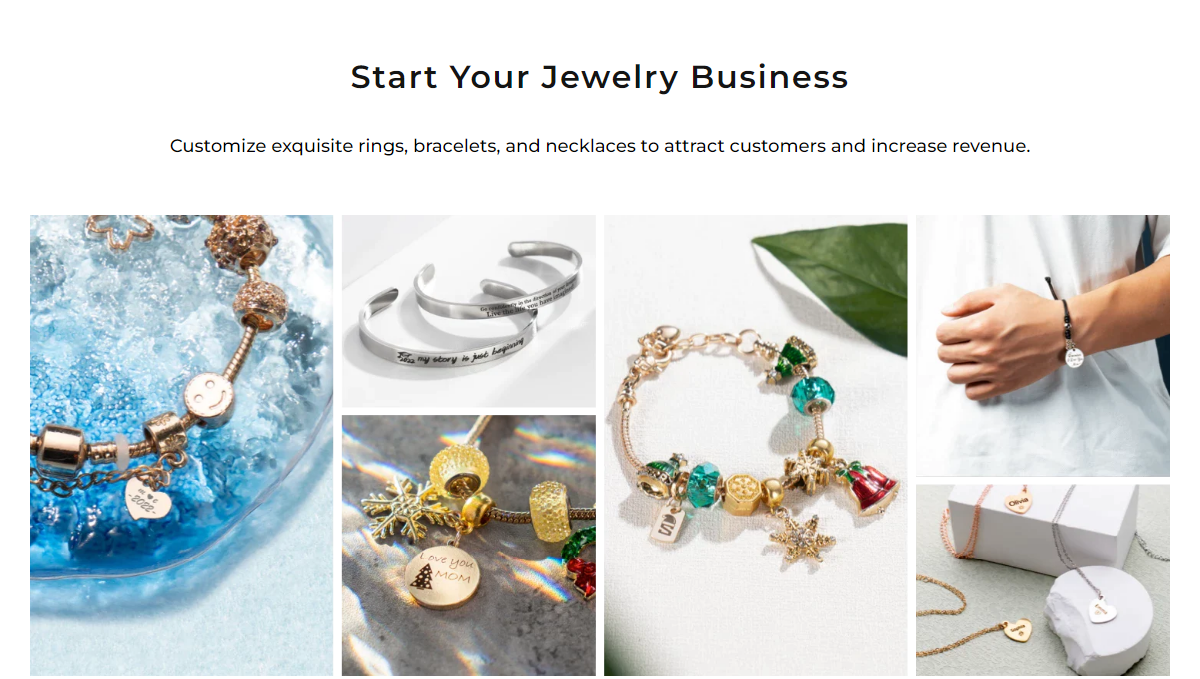Image resolution: width=1200 pixels, height=679 pixels.
Task: Click the gold snowflake and yellow beads photo
Action: click(469, 546)
